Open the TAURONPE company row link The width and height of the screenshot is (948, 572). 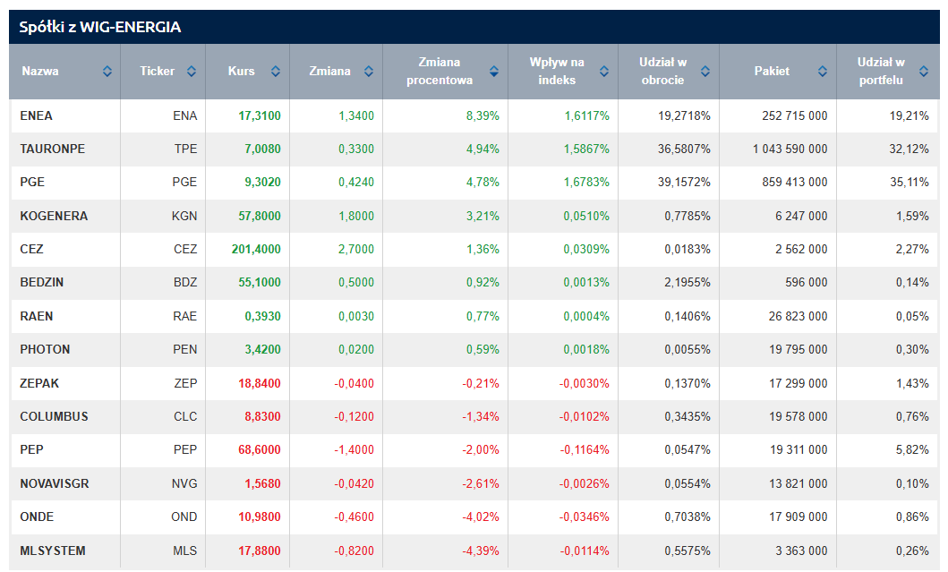[x=52, y=149]
